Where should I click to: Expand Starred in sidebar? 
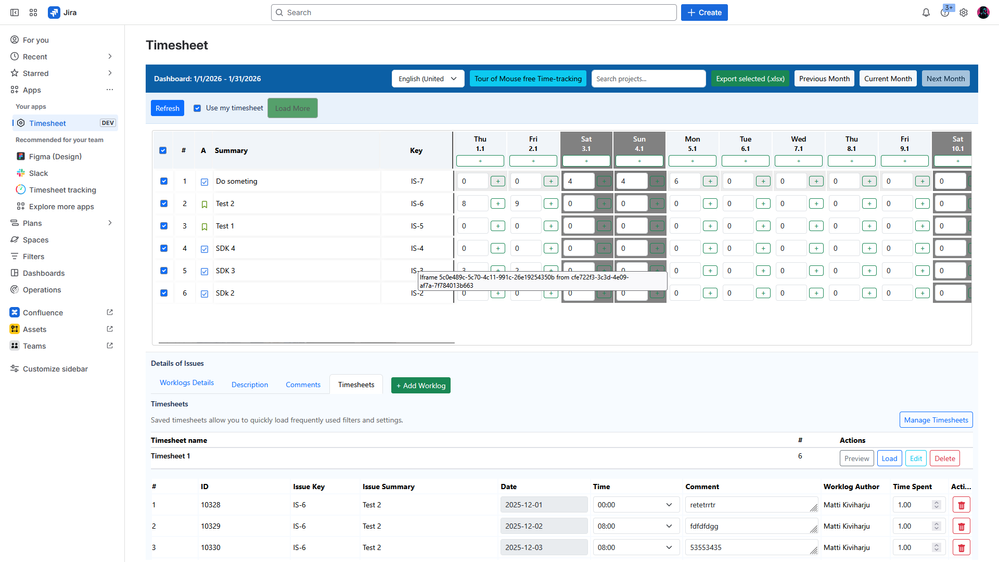click(110, 73)
